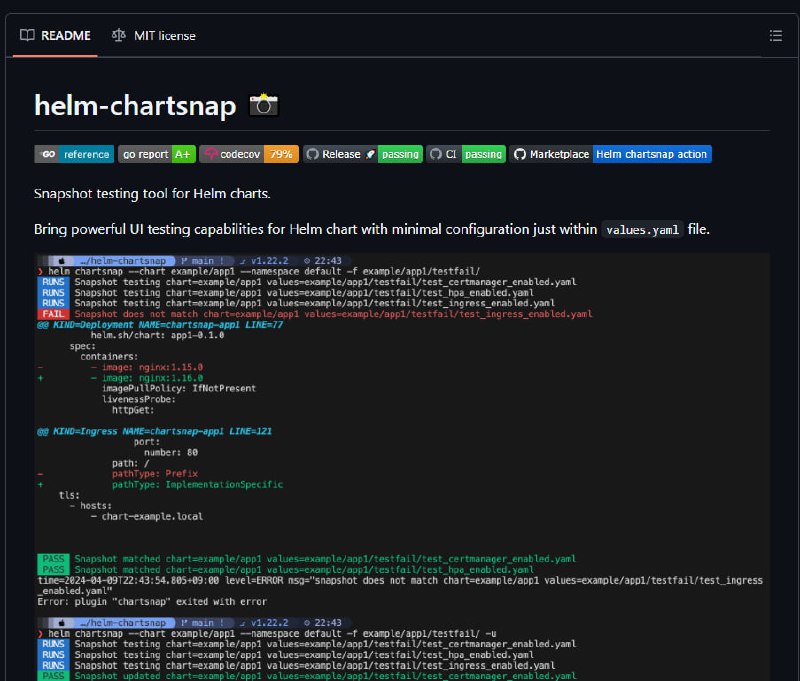Click 'image: nginx:1.16.0' green line
Viewport: 800px width, 681px height.
[153, 378]
